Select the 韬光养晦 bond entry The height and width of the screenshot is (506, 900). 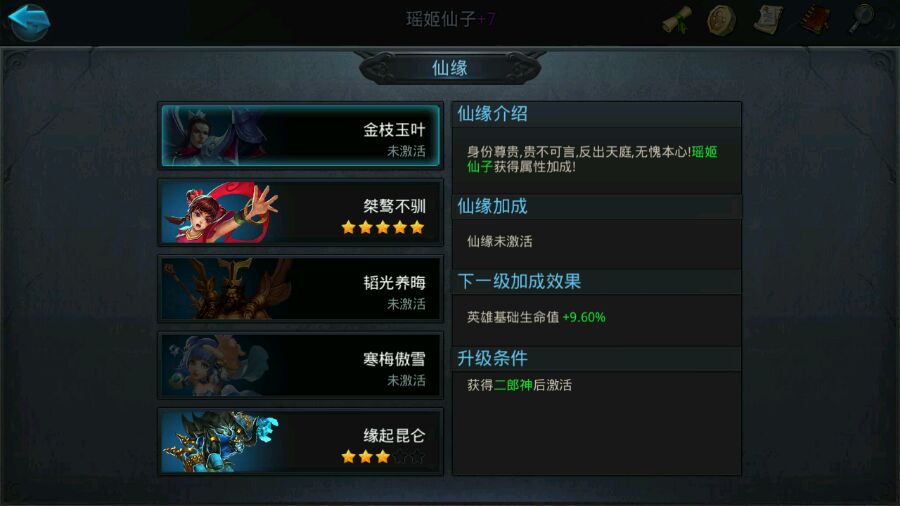tap(300, 289)
